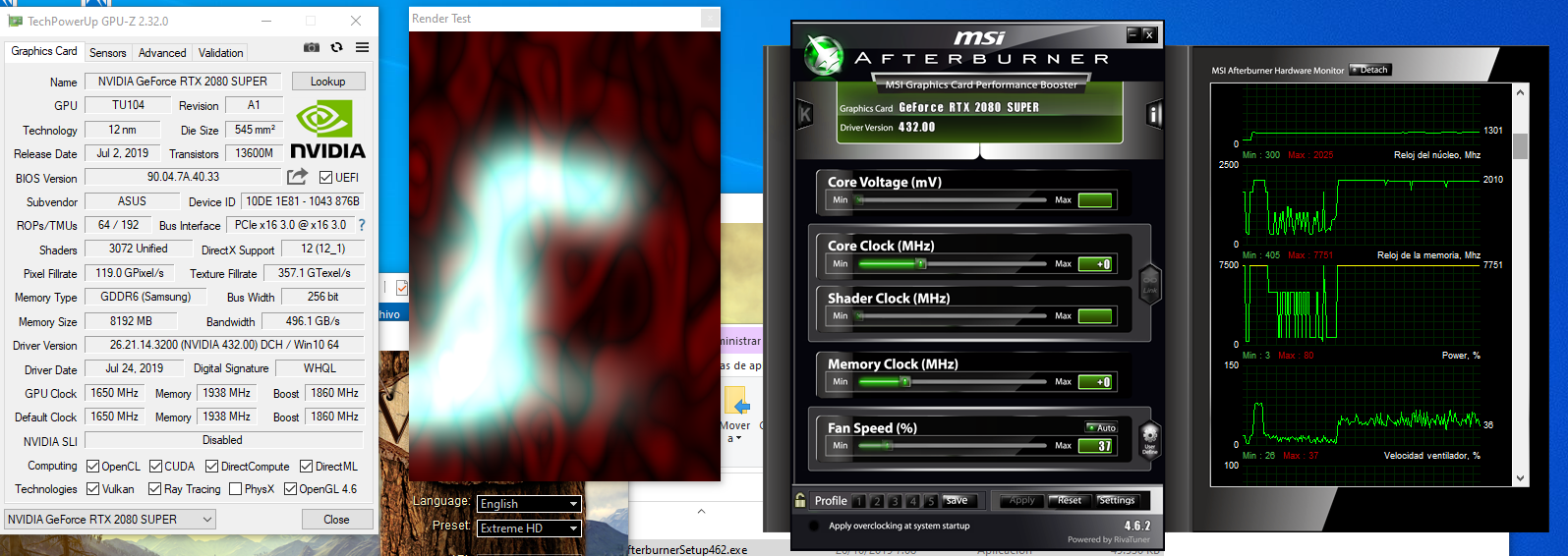Click the Name field NVIDIA GeForce RTX 2080 SUPER
1568x556 pixels.
tap(183, 82)
